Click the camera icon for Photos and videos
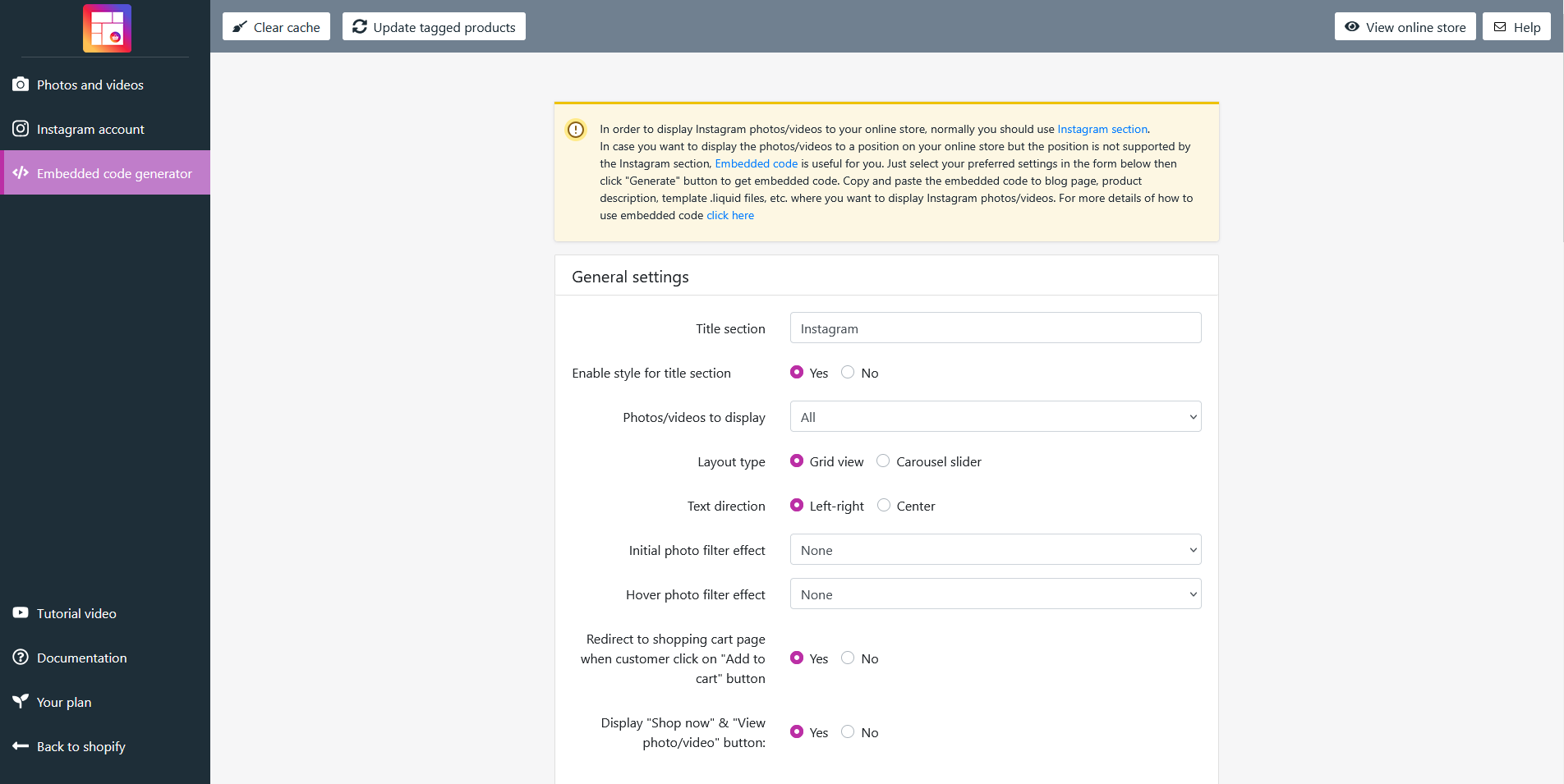The image size is (1564, 784). [21, 85]
